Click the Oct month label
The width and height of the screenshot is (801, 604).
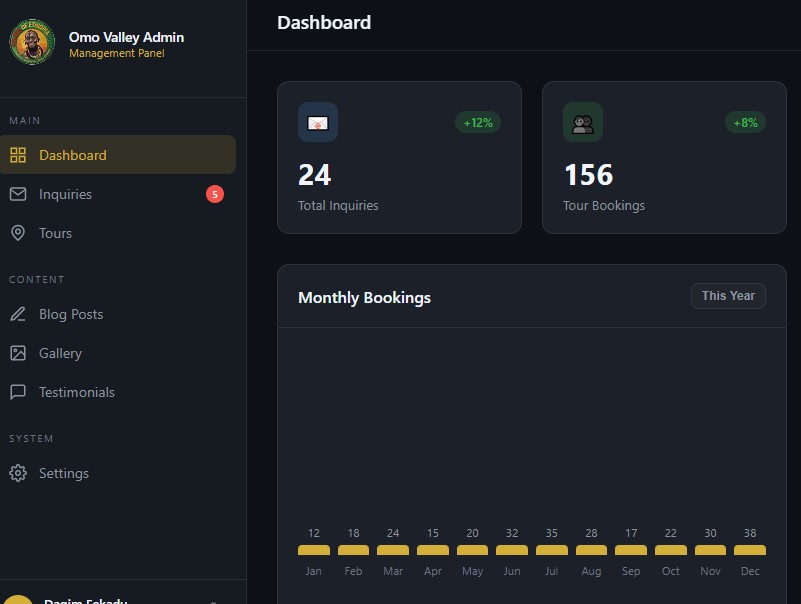(671, 571)
